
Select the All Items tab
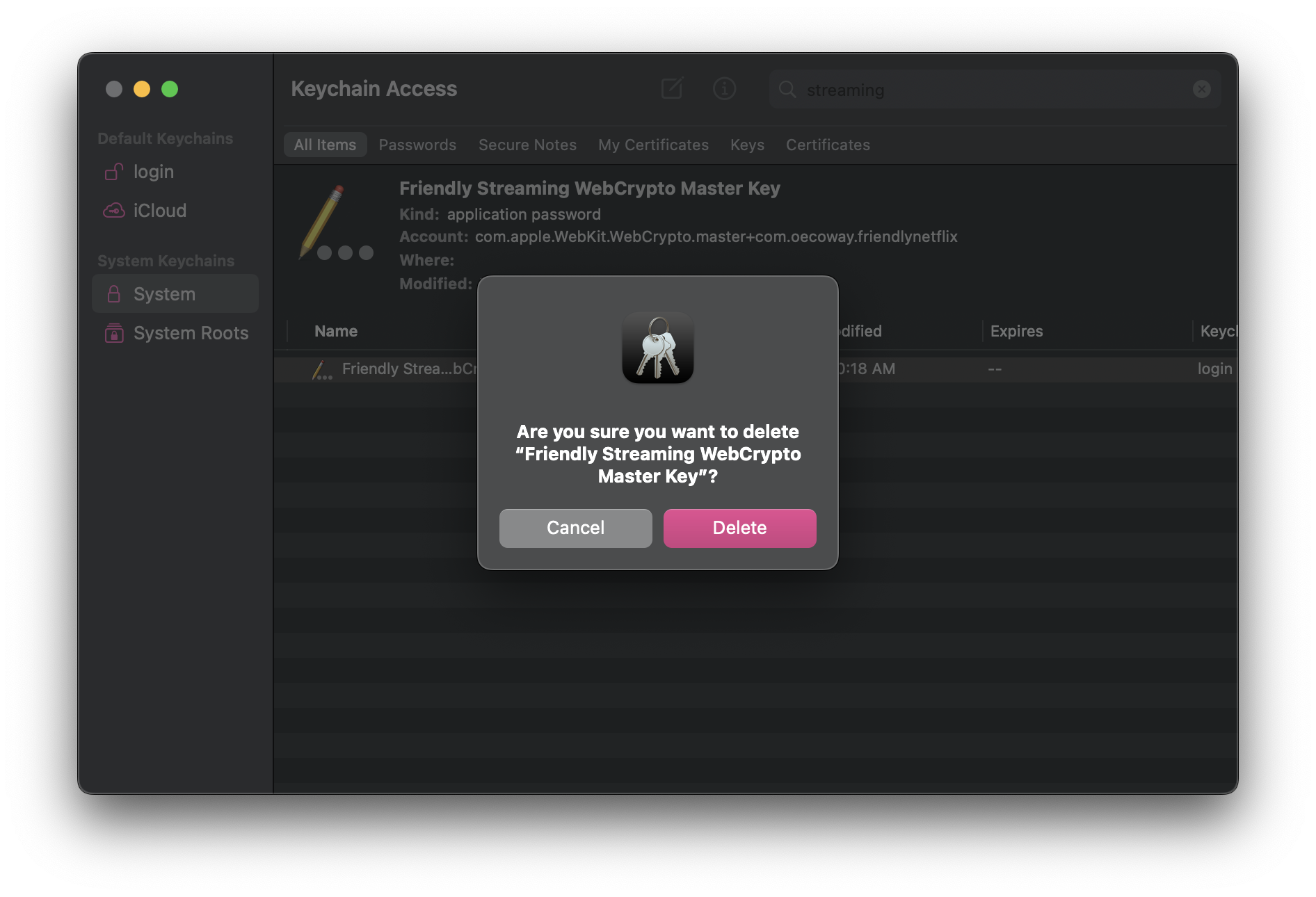click(325, 145)
